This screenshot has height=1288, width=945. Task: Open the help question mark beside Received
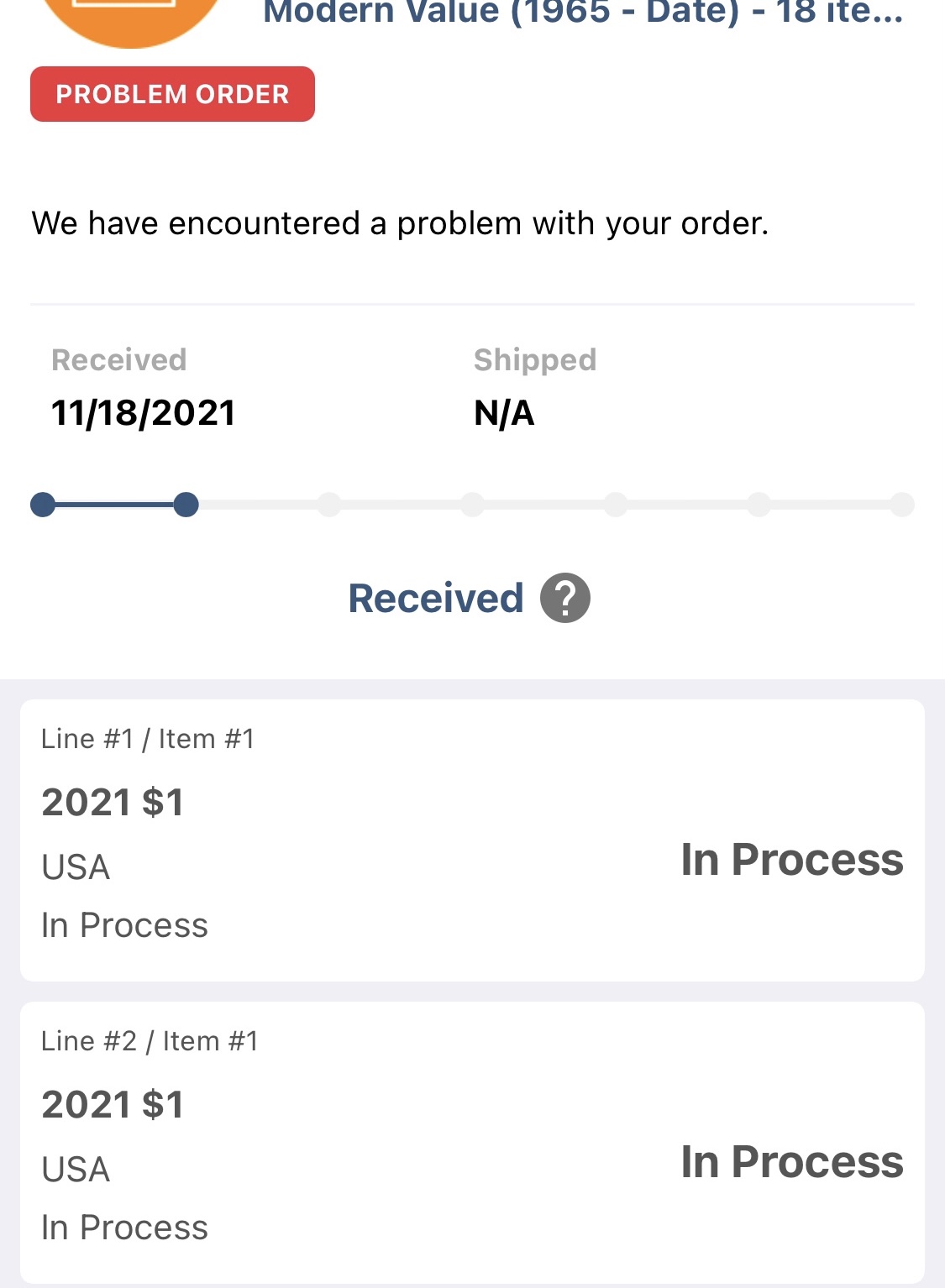tap(564, 598)
